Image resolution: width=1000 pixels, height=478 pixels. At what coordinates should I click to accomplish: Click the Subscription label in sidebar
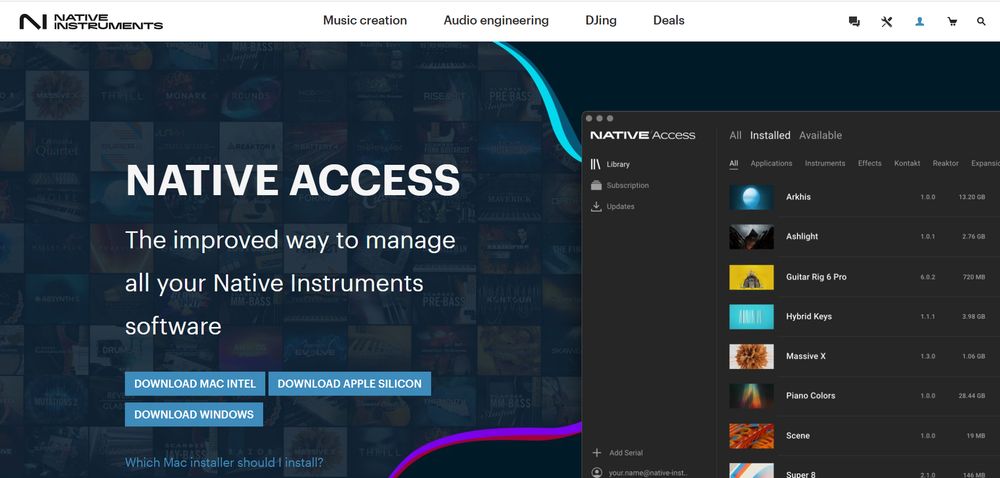tap(628, 185)
